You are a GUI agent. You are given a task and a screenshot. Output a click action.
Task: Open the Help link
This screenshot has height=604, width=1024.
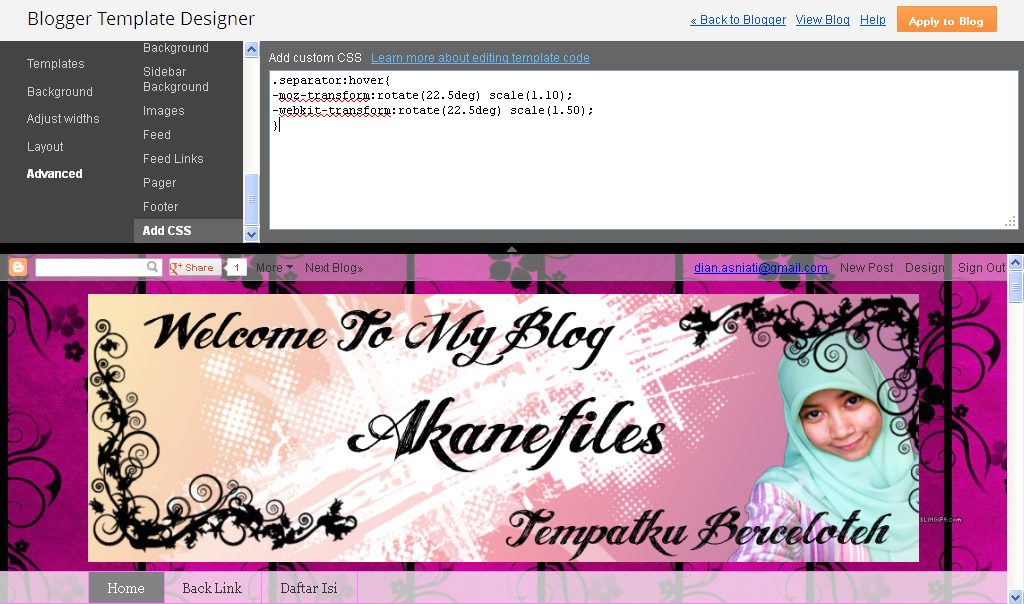point(872,20)
